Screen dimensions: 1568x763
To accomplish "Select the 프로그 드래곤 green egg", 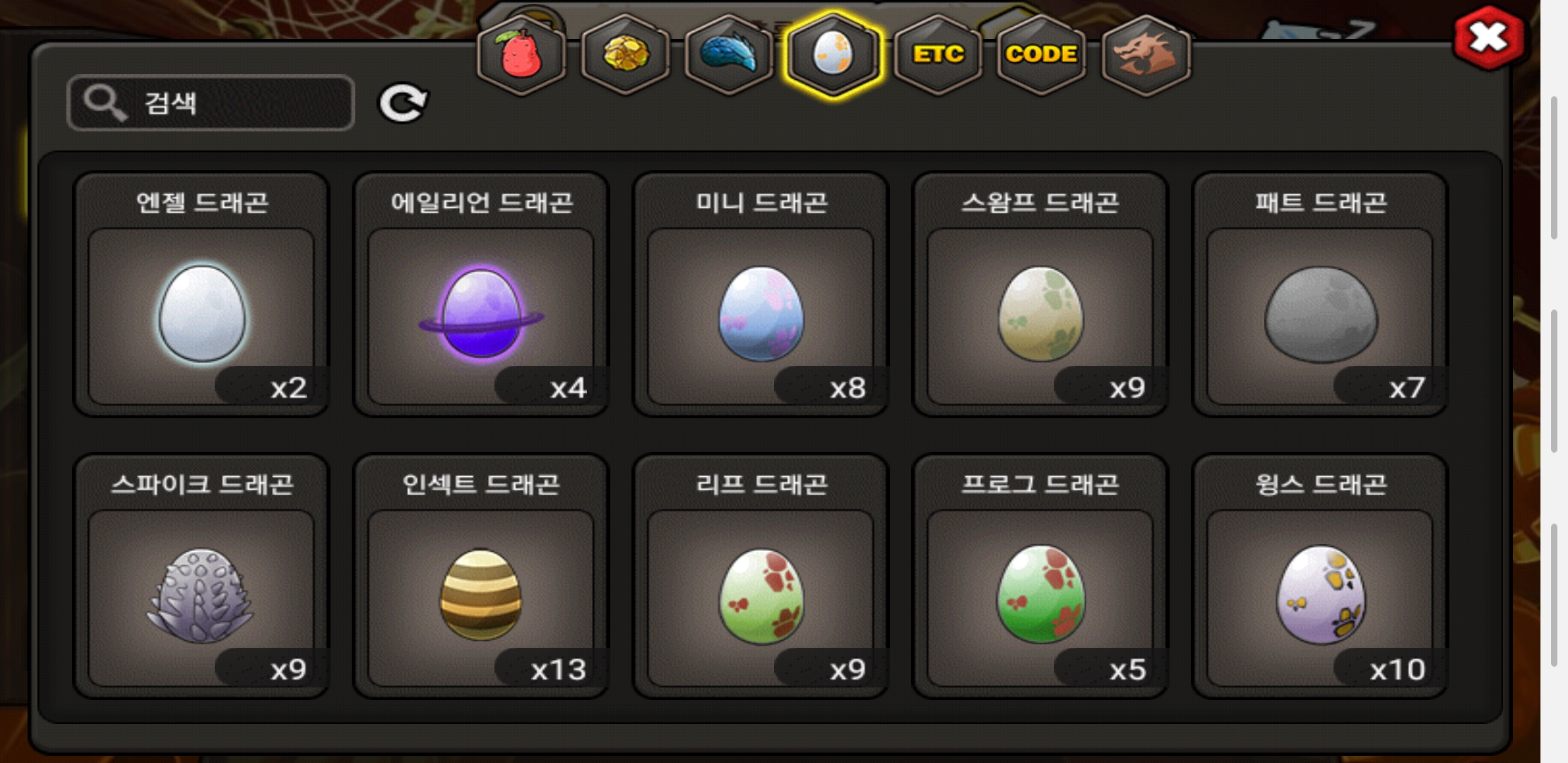I will 1040,576.
